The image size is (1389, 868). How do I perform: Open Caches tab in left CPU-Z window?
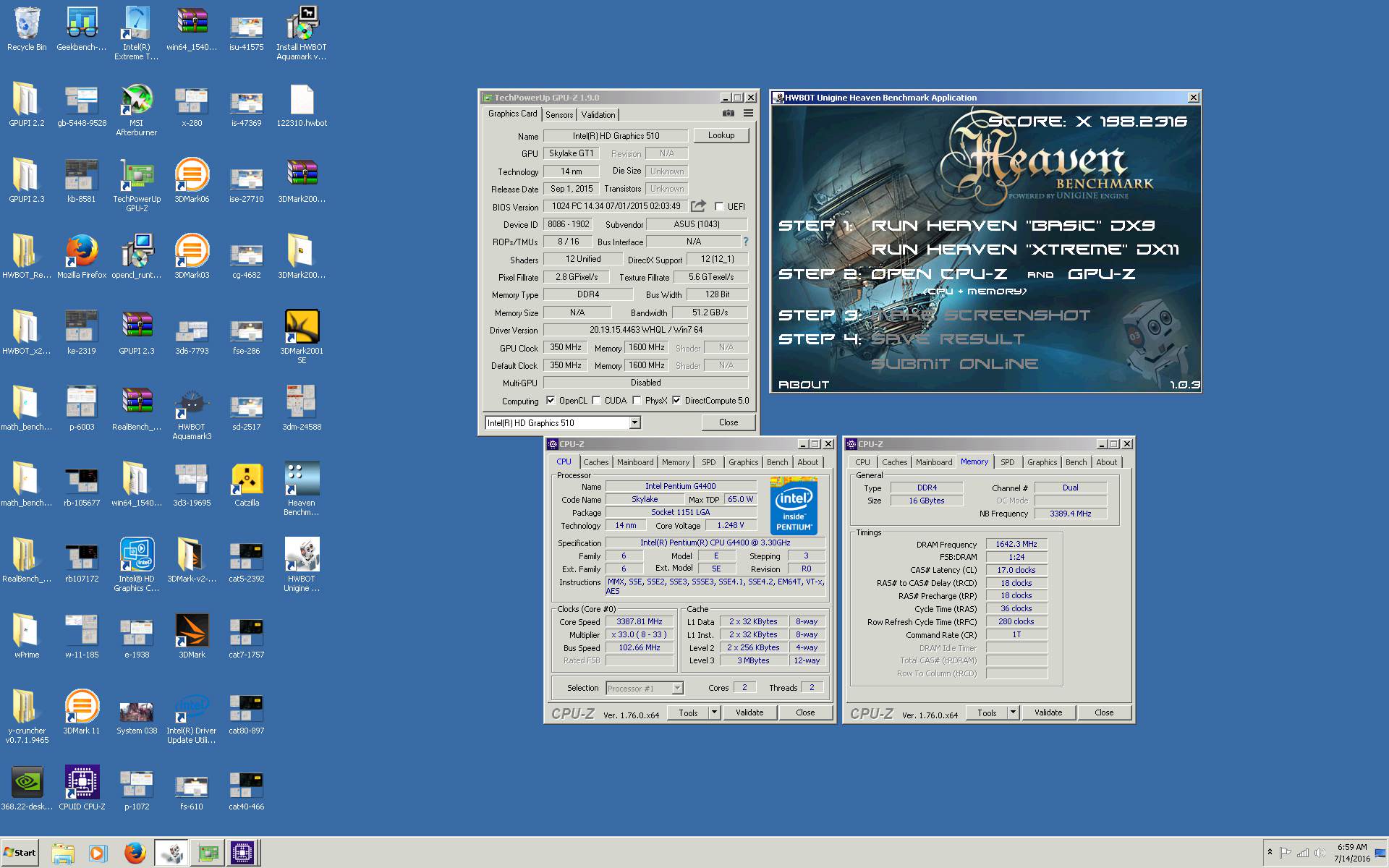tap(596, 462)
